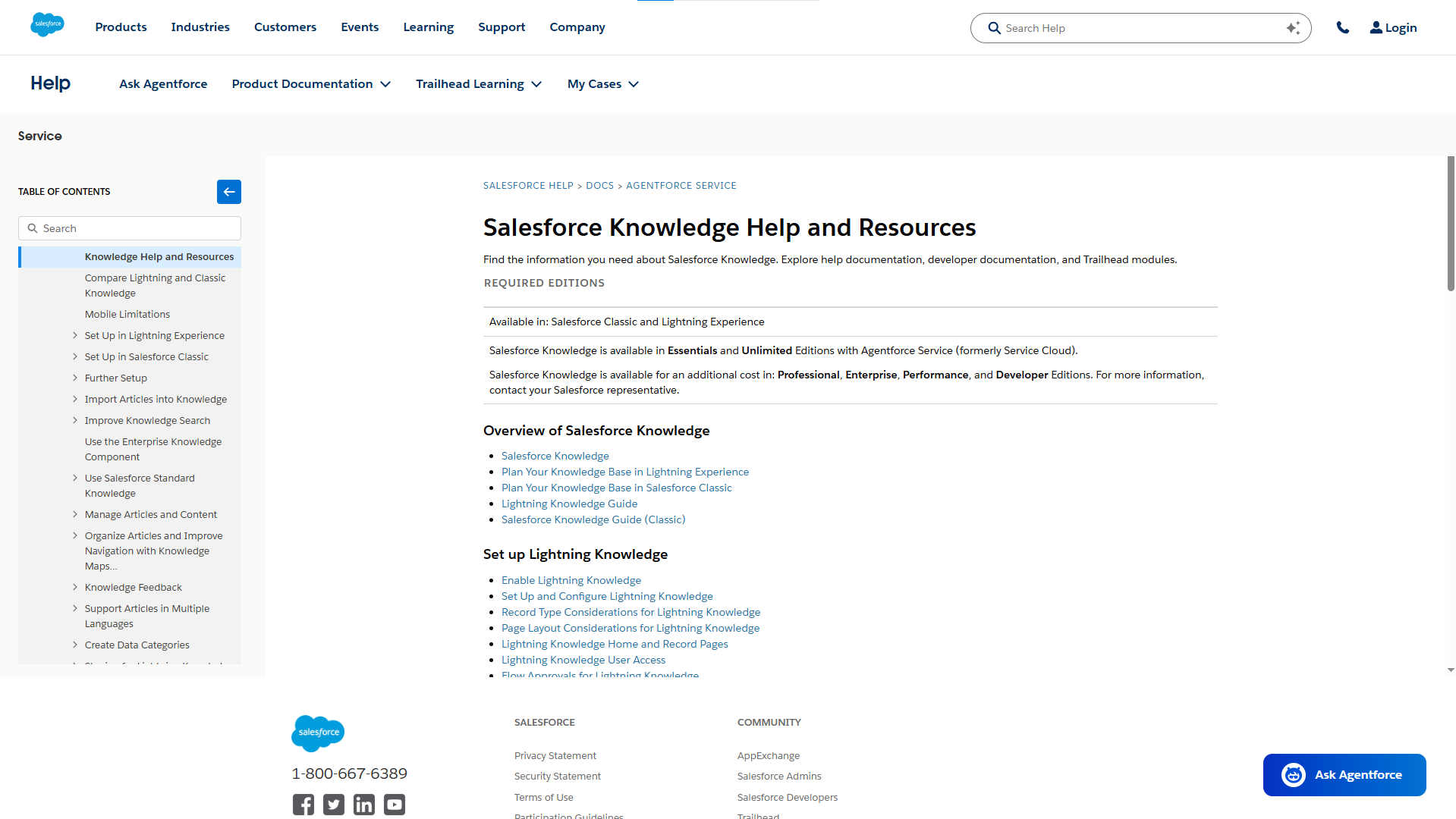Image resolution: width=1456 pixels, height=819 pixels.
Task: Focus the Search Help input field
Action: click(x=1141, y=28)
